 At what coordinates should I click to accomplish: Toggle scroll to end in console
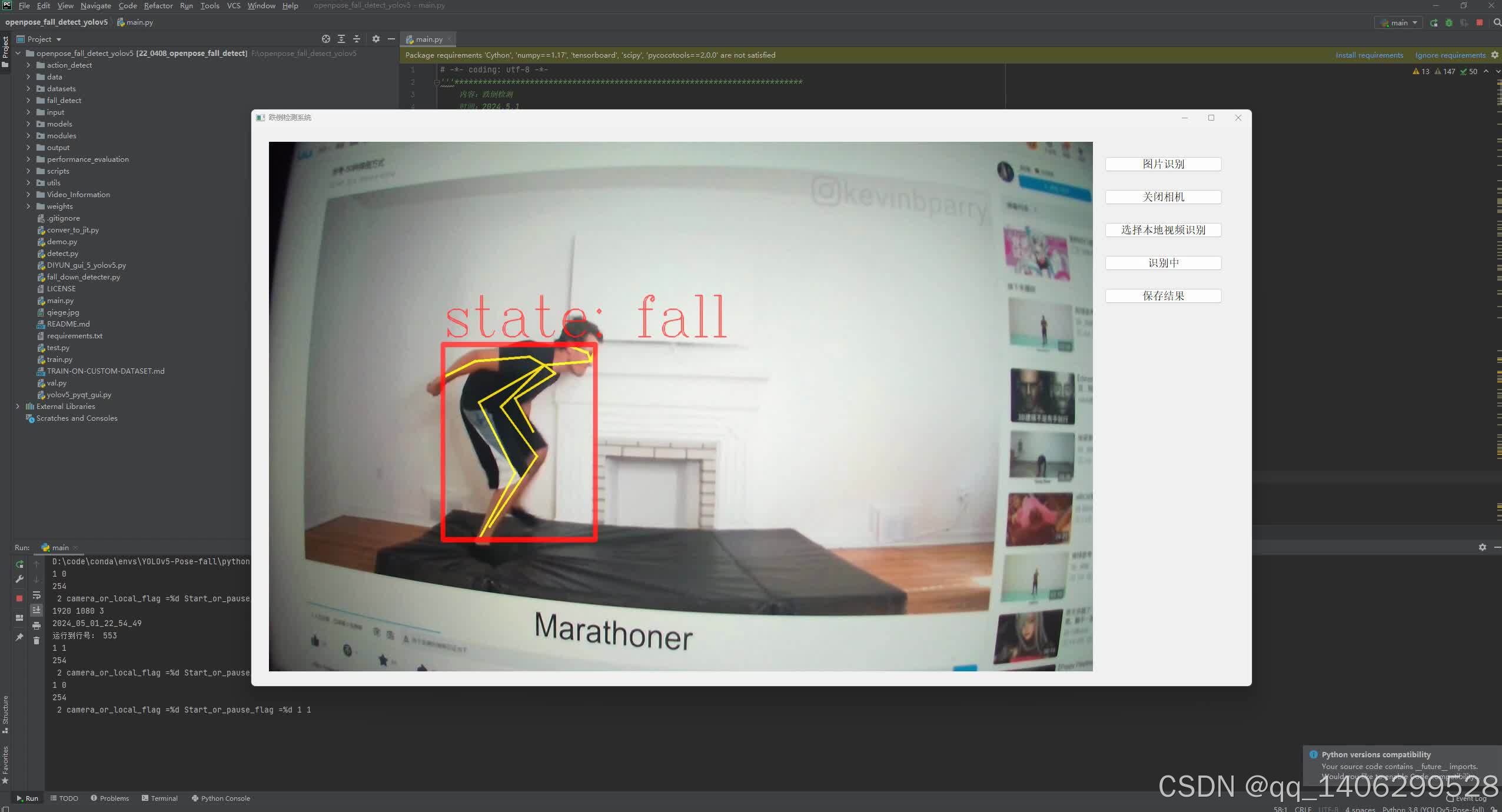(x=36, y=610)
